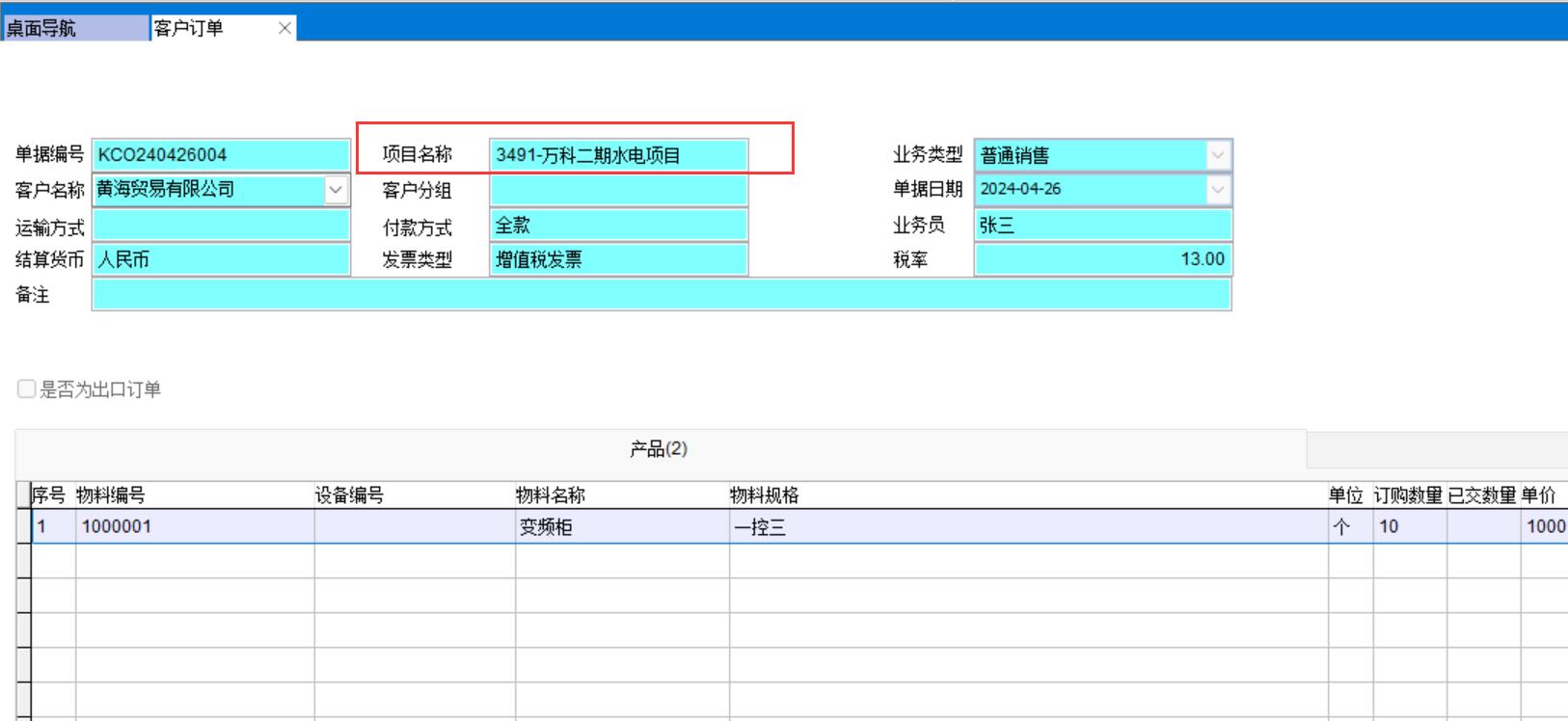Click into the 备注 remarks field

[661, 295]
